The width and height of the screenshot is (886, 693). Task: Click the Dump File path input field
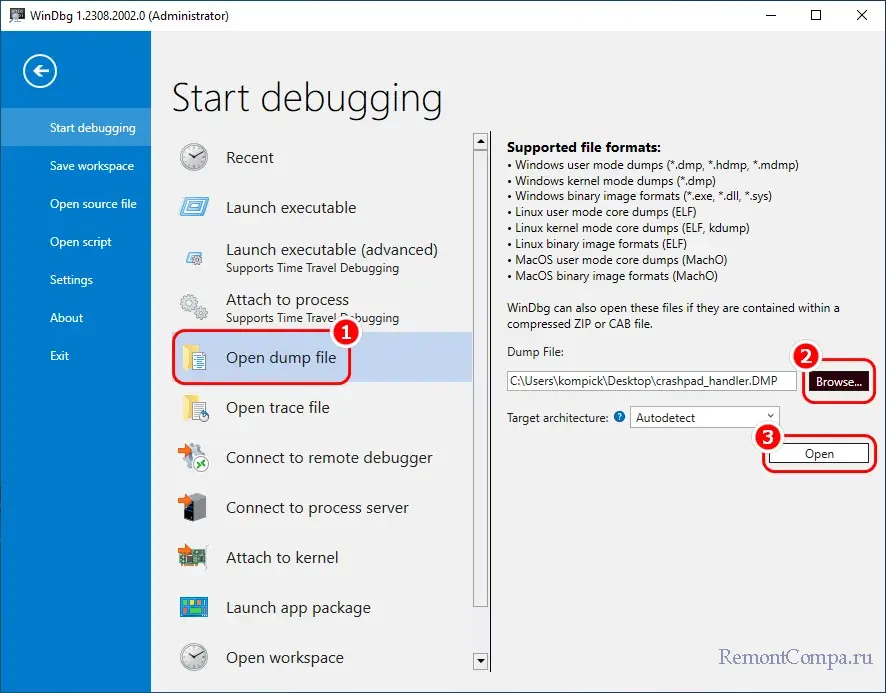pos(652,381)
